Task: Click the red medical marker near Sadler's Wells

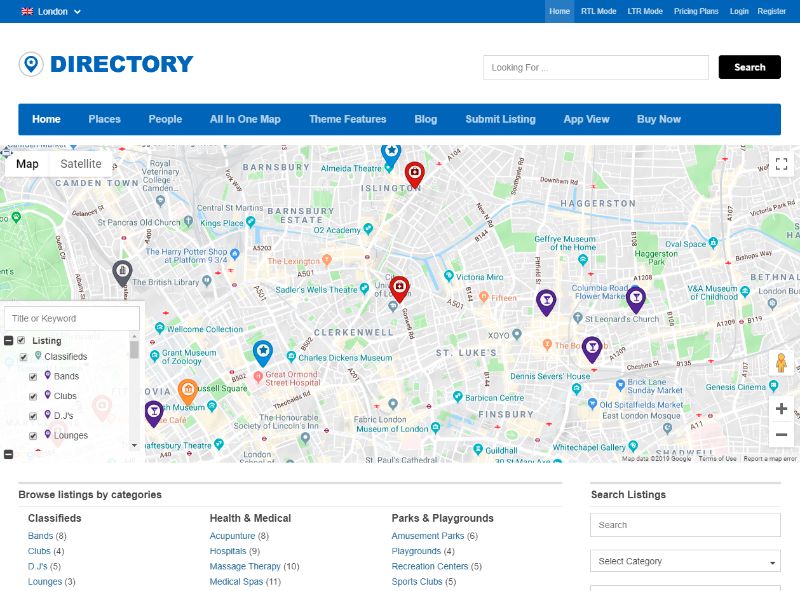Action: point(399,289)
